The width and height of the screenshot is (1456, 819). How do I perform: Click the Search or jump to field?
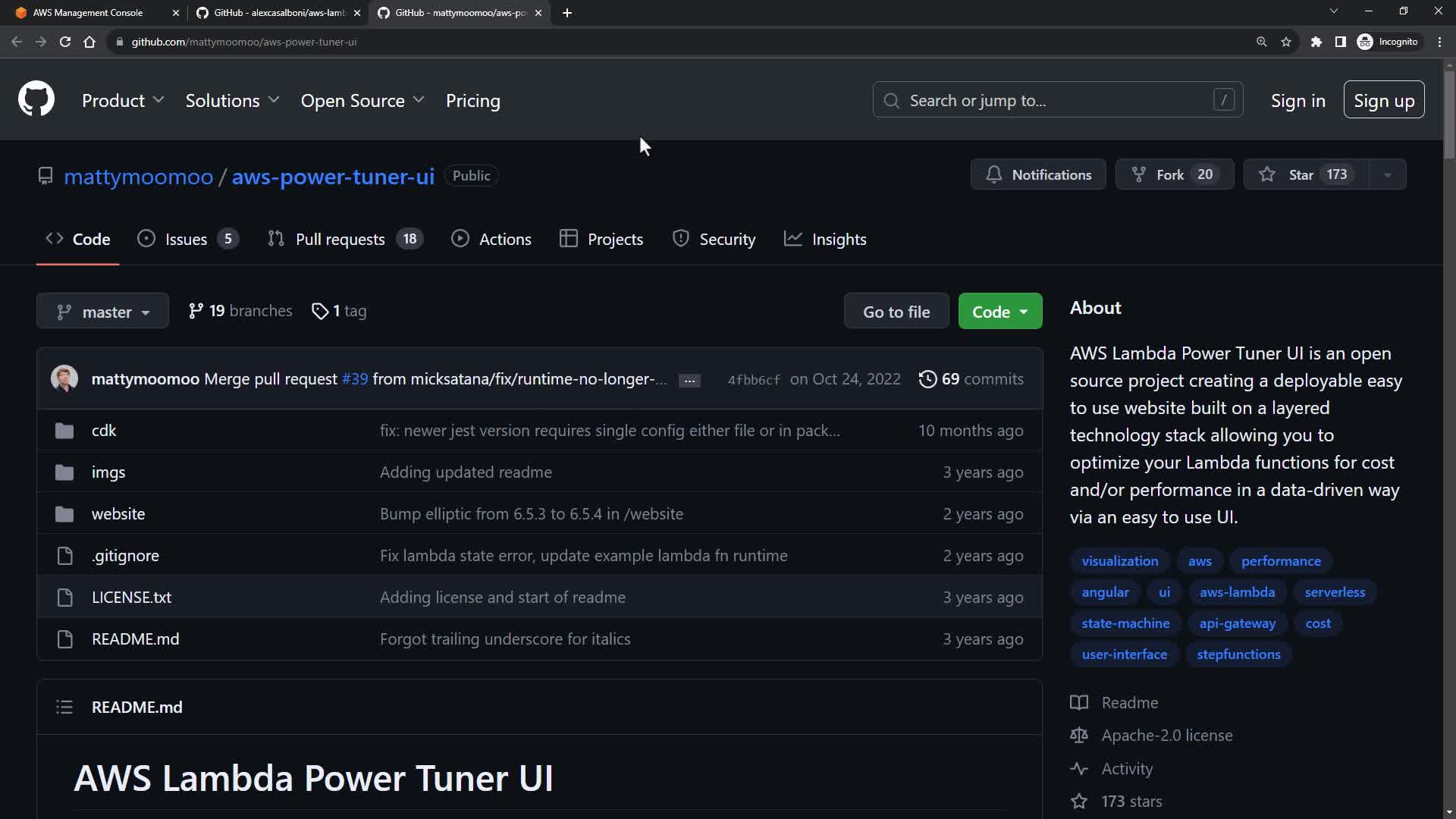(x=1057, y=100)
